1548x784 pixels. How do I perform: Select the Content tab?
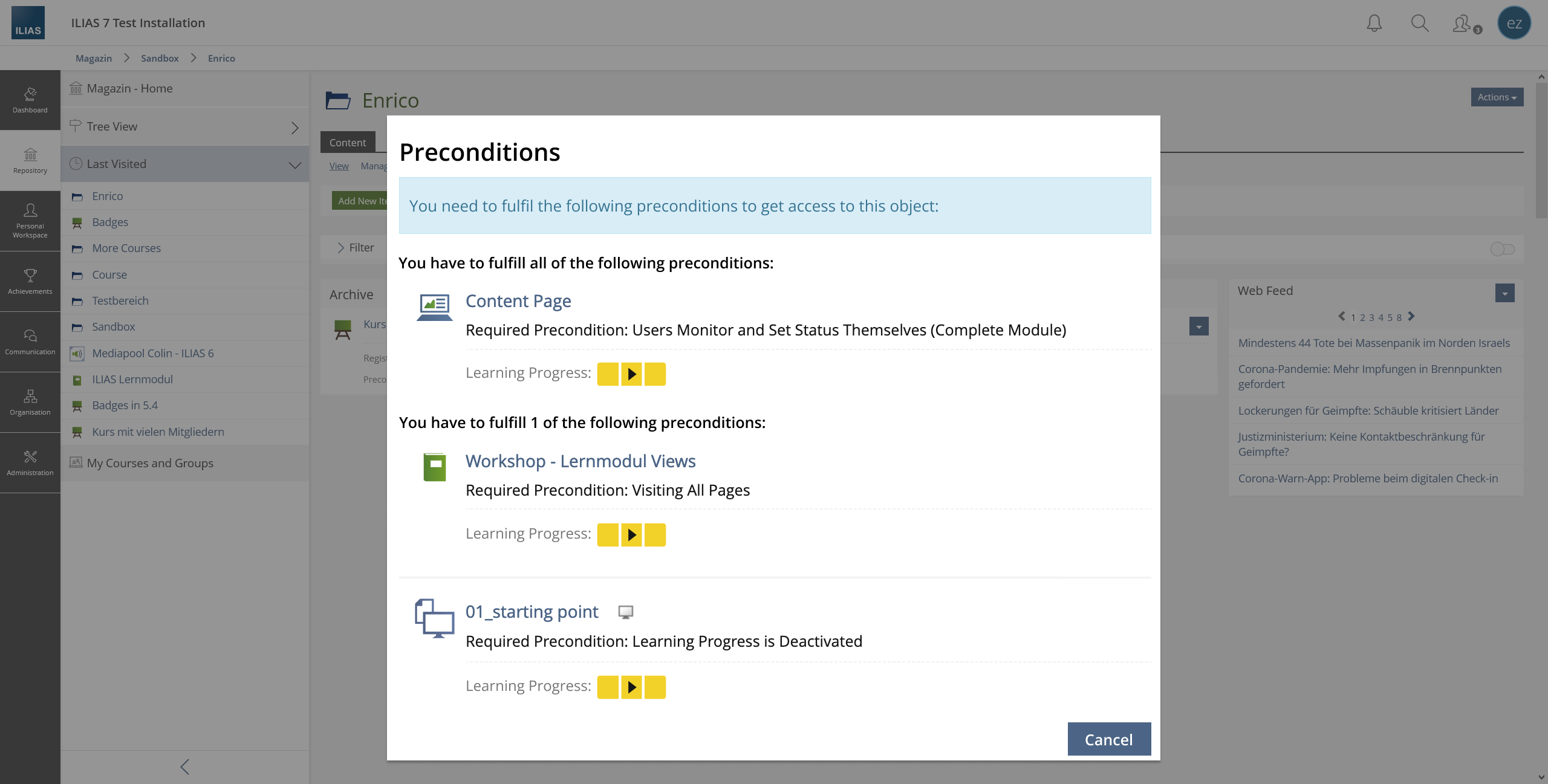[348, 143]
